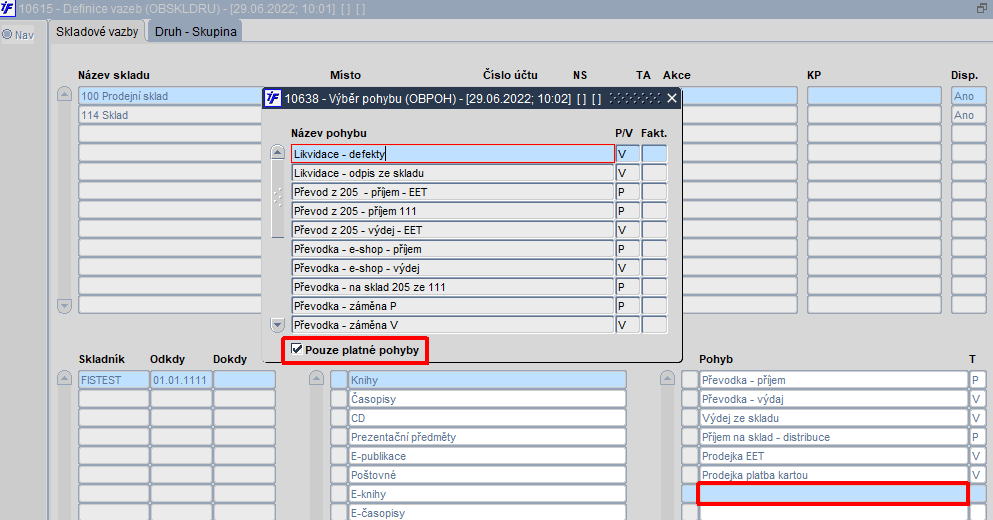
Task: Choose the Převodka - e-shop - příjem movement
Action: pos(453,249)
